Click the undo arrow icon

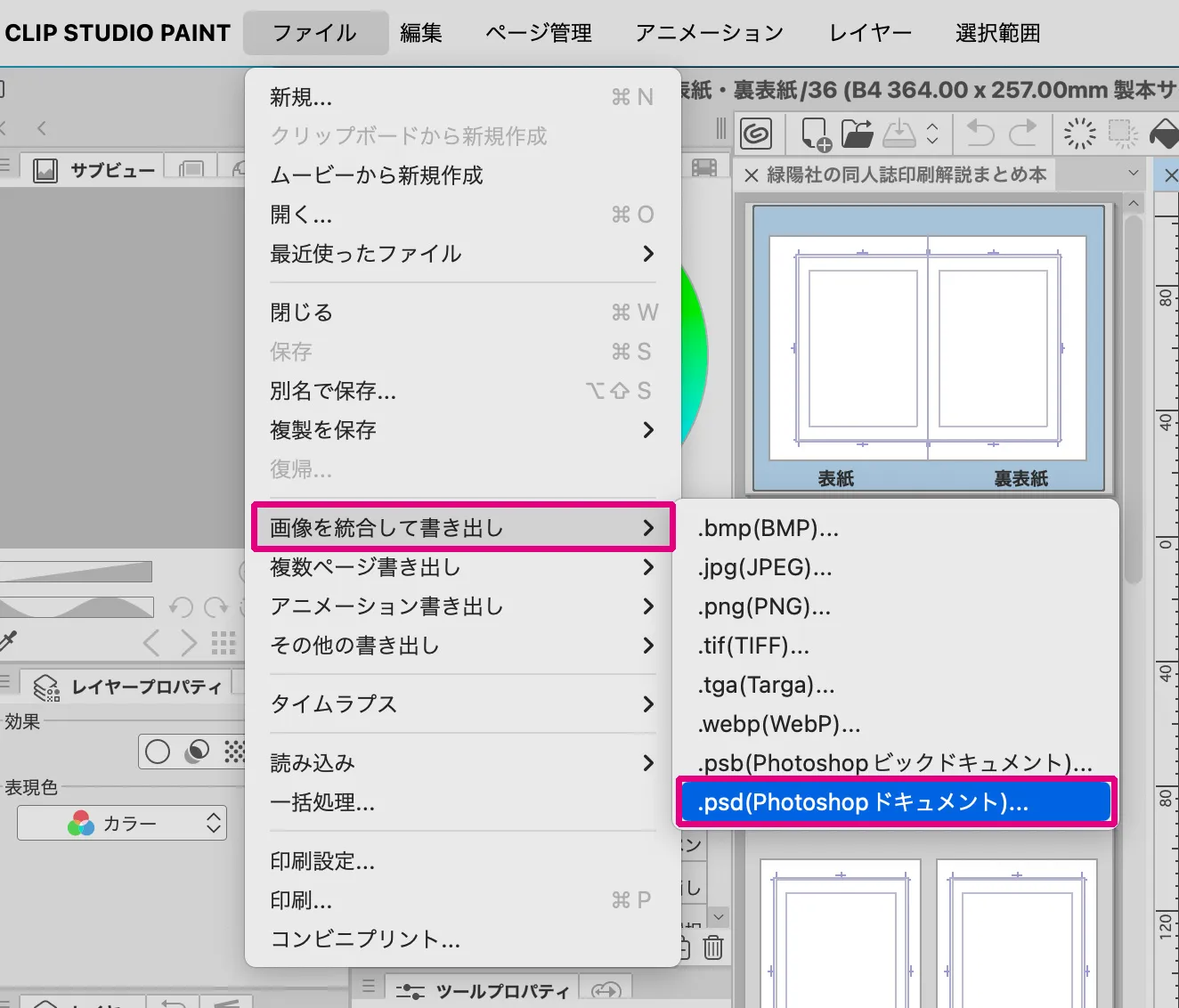point(980,134)
